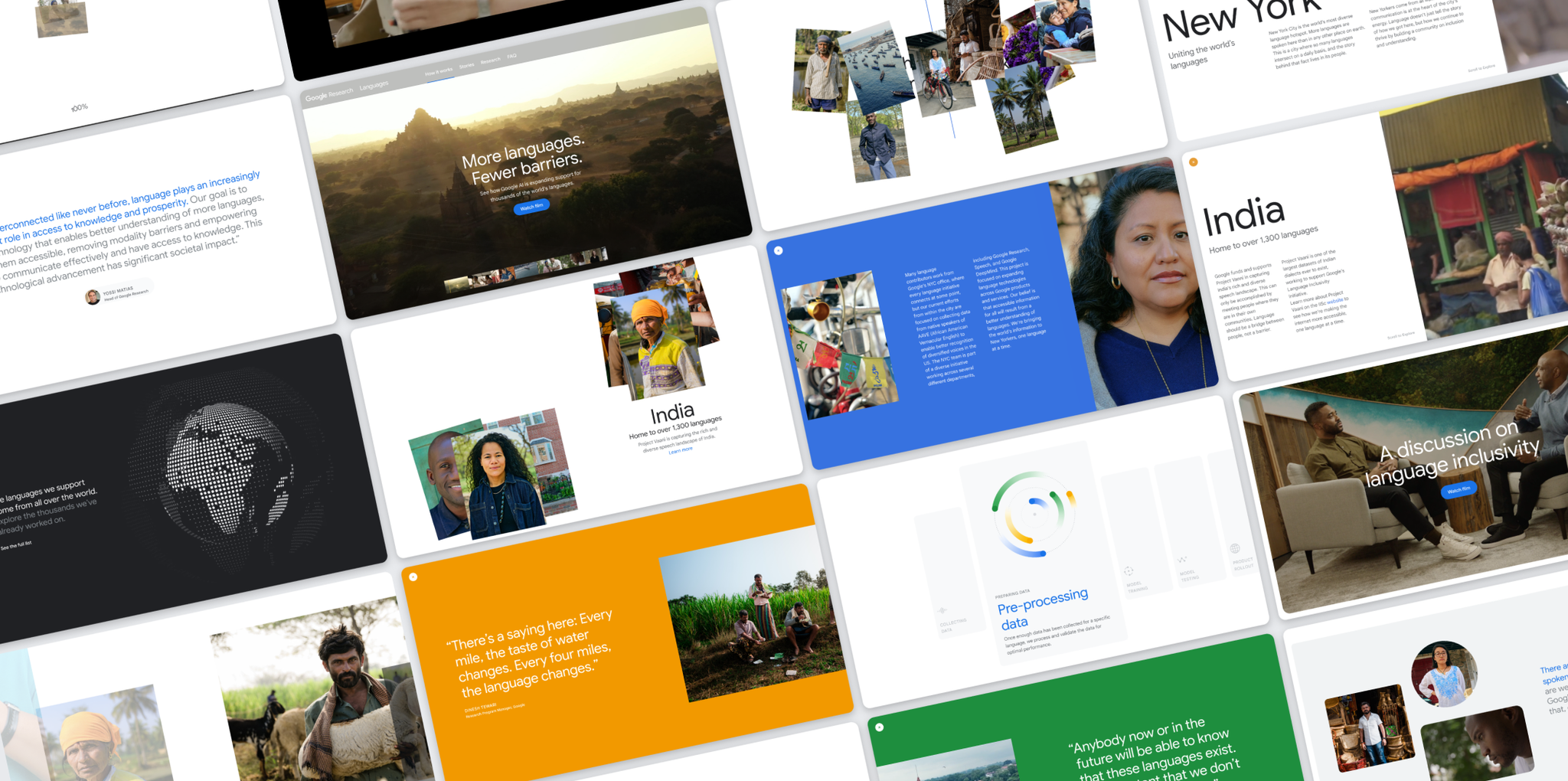Click the white circle icon on the green quote card

(x=880, y=727)
